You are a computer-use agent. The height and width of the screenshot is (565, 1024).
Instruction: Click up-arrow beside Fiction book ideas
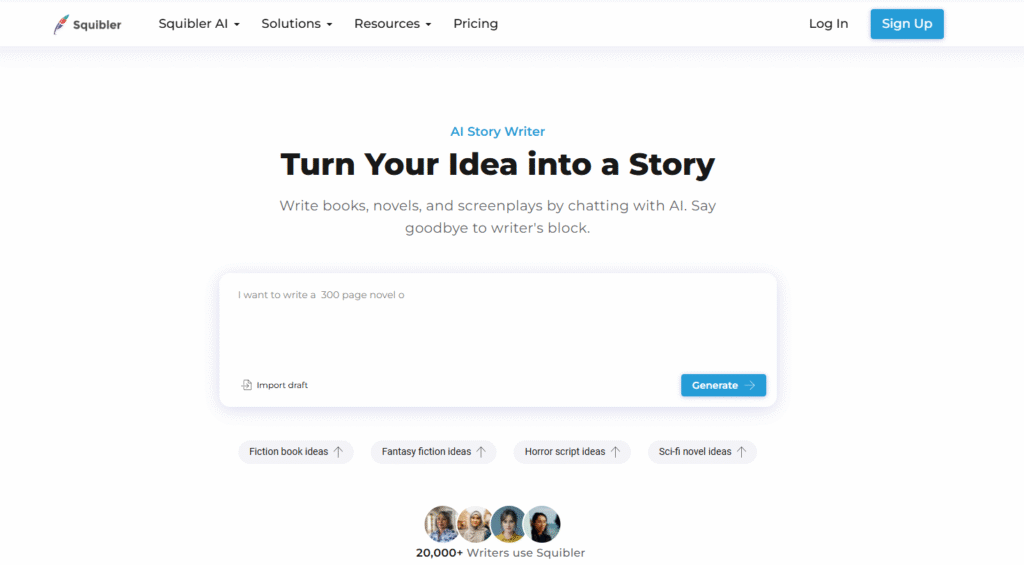tap(338, 452)
